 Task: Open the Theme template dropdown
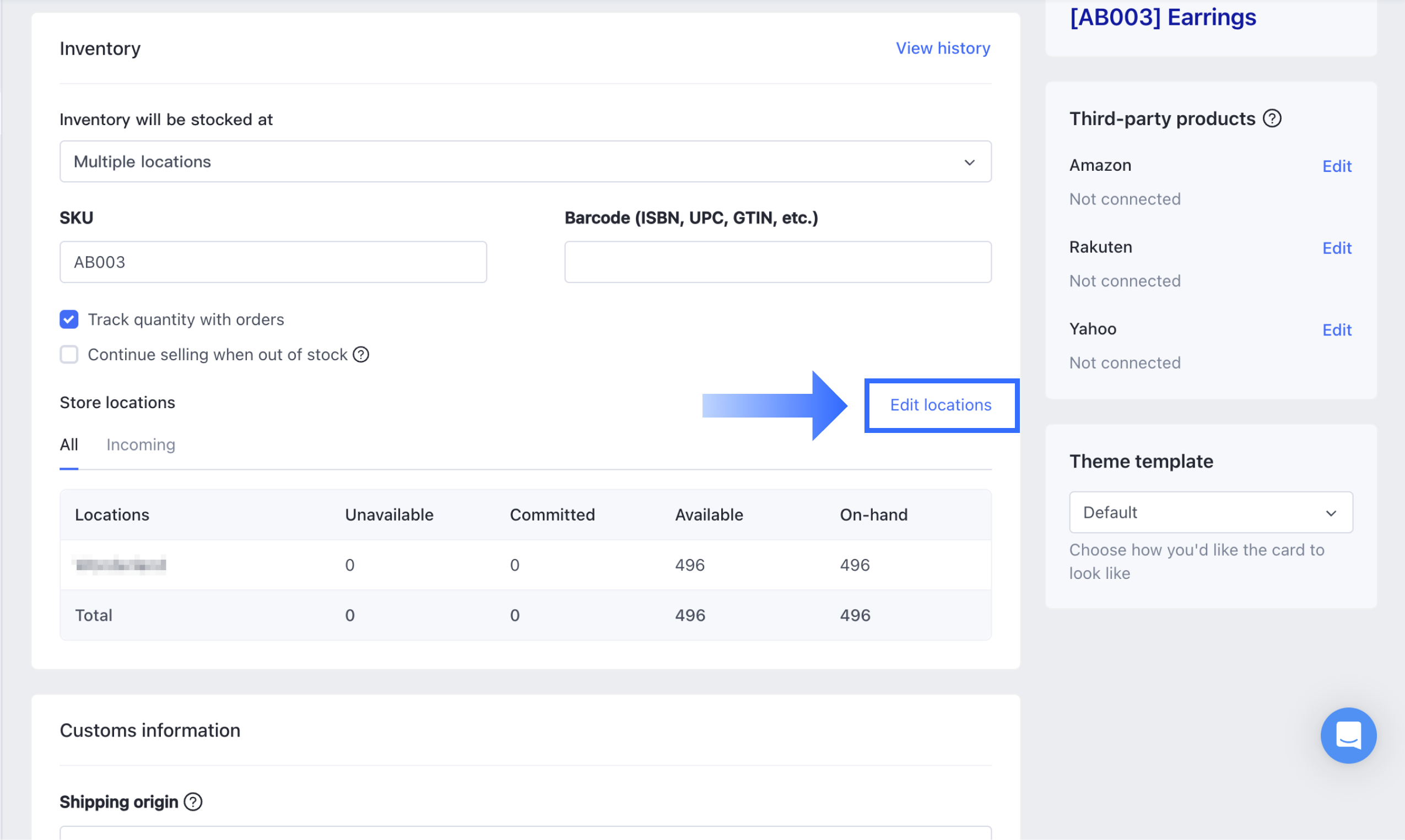tap(1211, 512)
